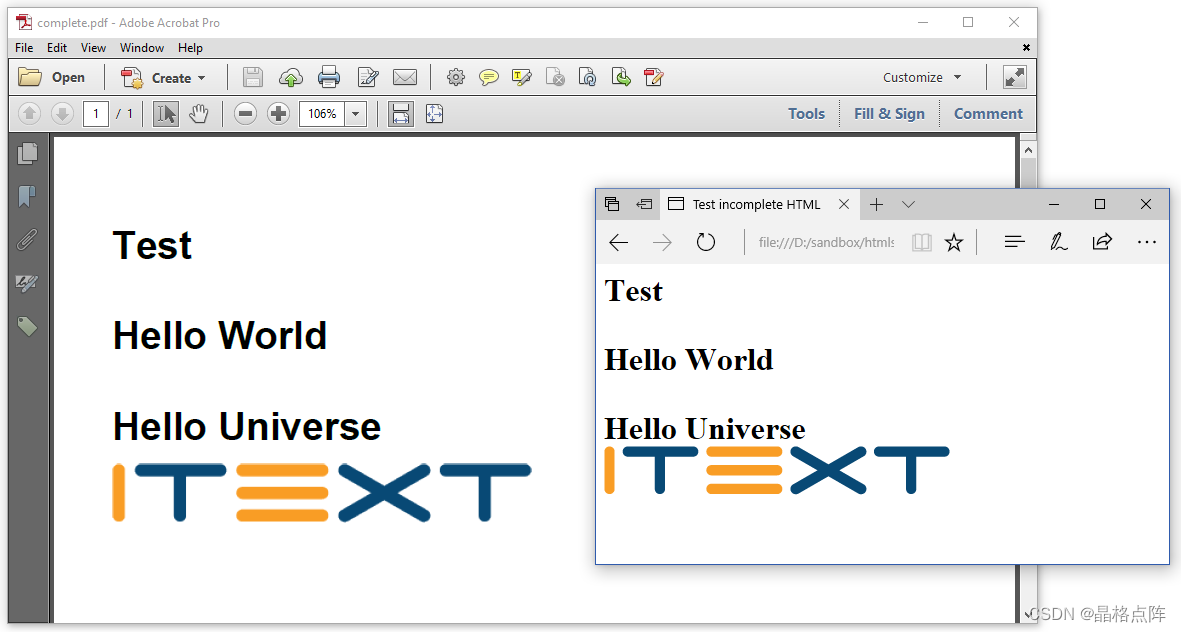This screenshot has height=632, width=1181.
Task: Close the document with the menu bar X
Action: pyautogui.click(x=1026, y=47)
